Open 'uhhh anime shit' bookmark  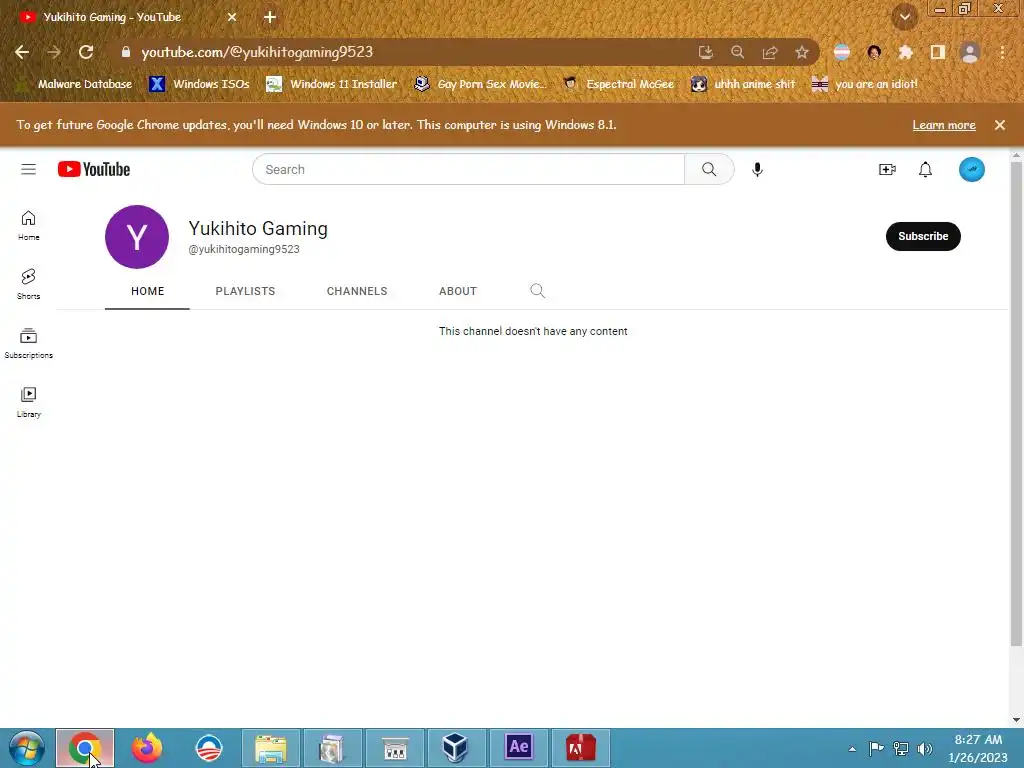[744, 84]
